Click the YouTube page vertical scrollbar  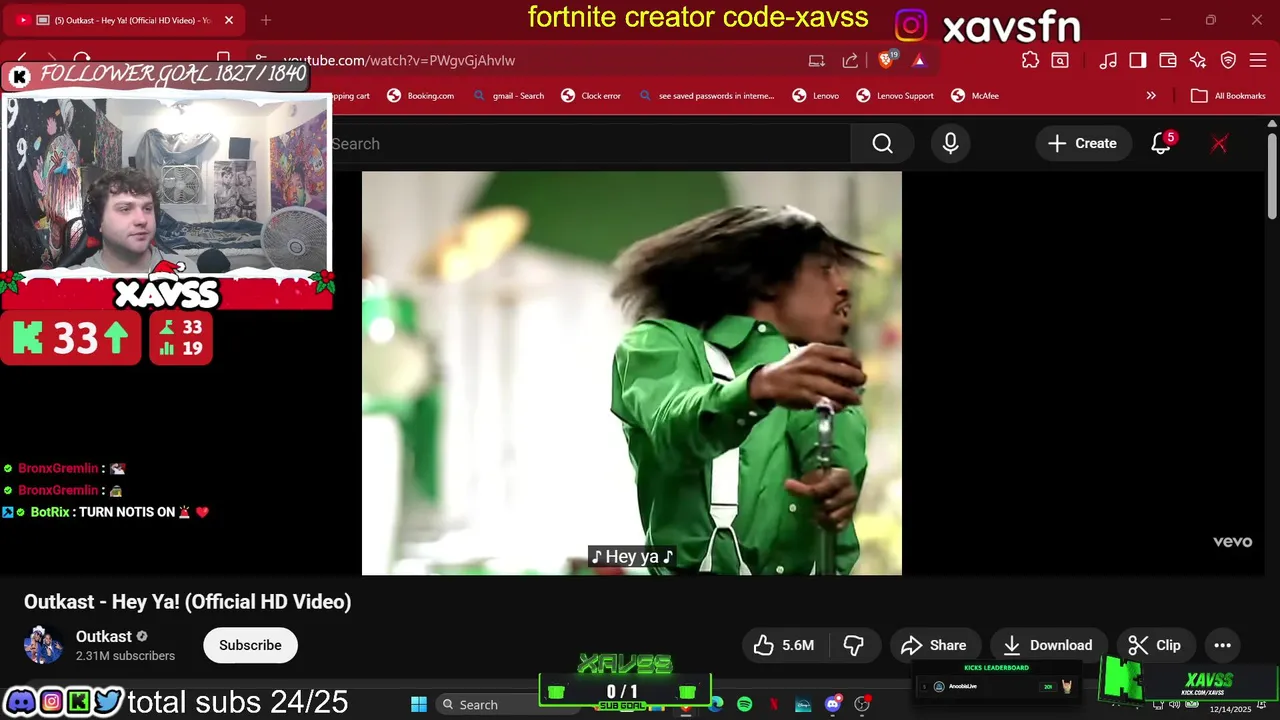[1272, 175]
